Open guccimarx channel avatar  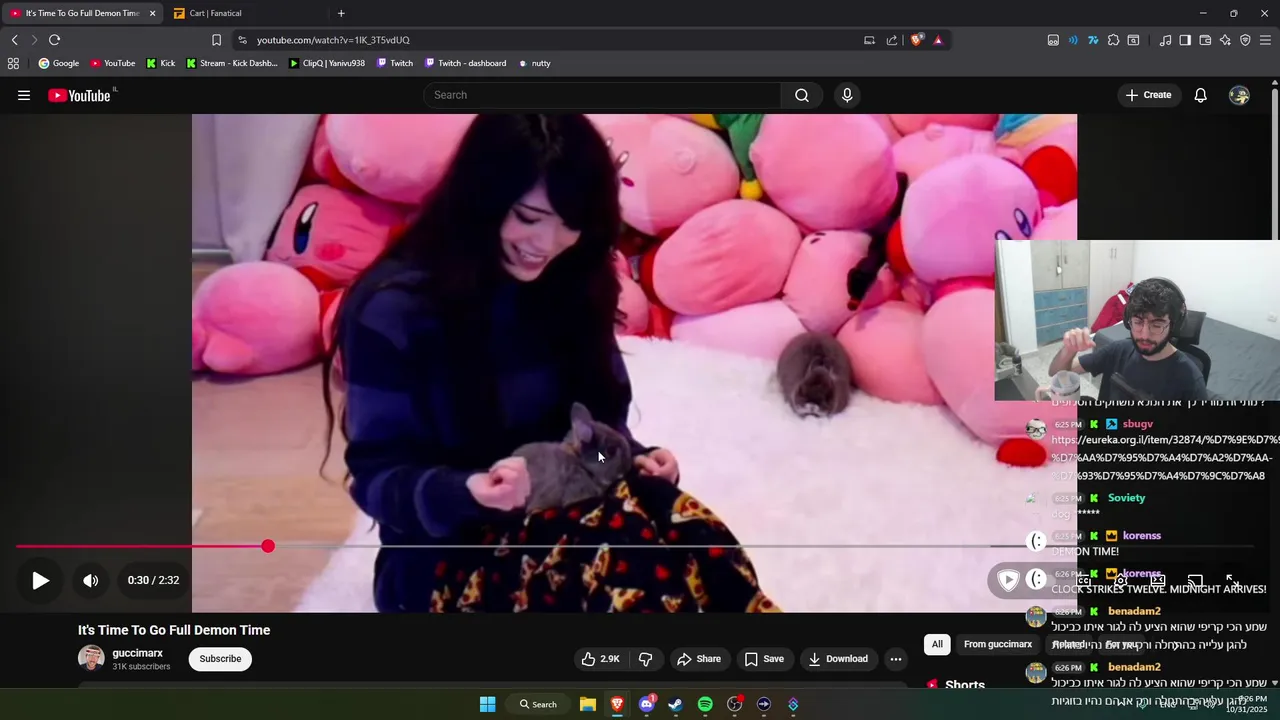click(91, 658)
